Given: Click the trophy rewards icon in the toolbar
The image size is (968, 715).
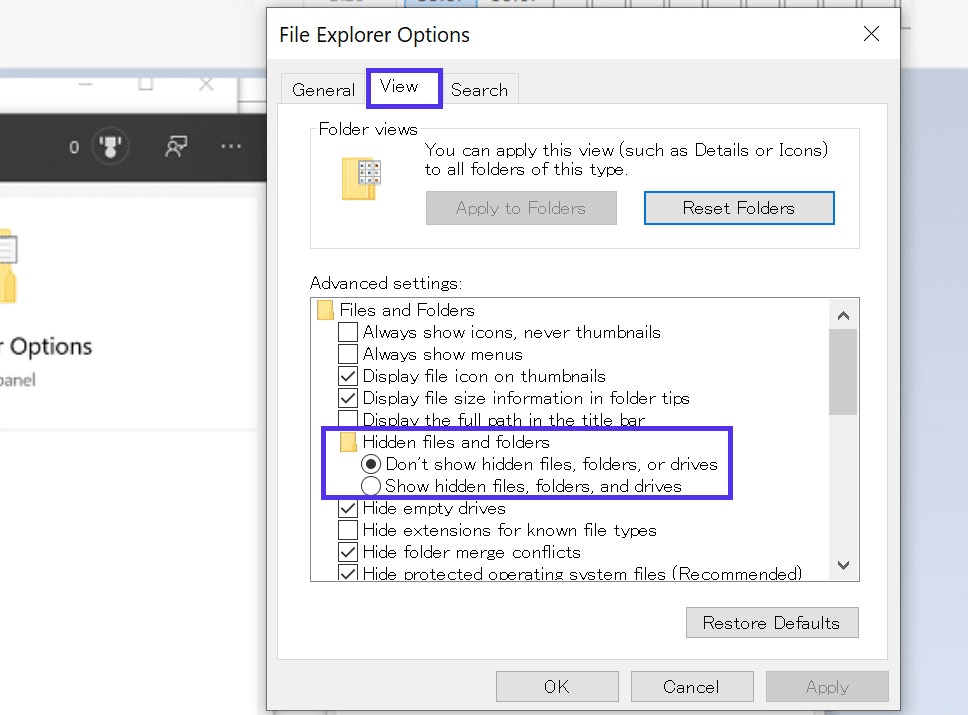Looking at the screenshot, I should pyautogui.click(x=110, y=146).
